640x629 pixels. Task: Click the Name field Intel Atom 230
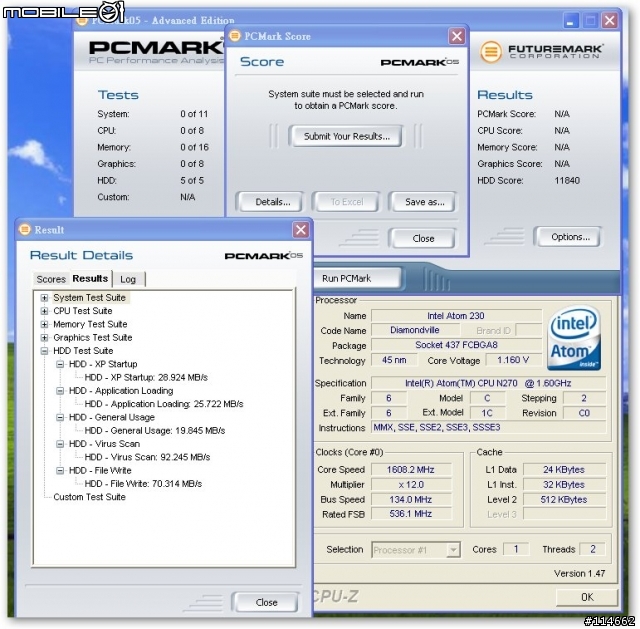(456, 316)
